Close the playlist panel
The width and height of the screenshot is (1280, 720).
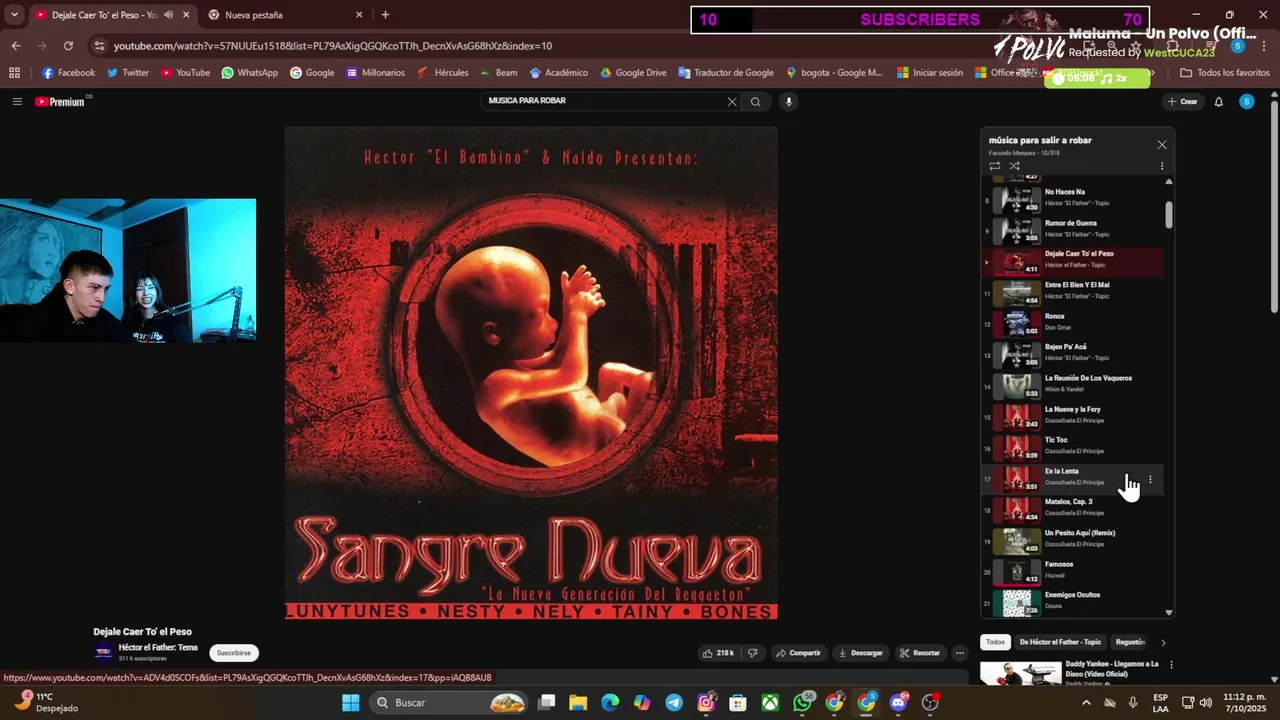coord(1161,145)
